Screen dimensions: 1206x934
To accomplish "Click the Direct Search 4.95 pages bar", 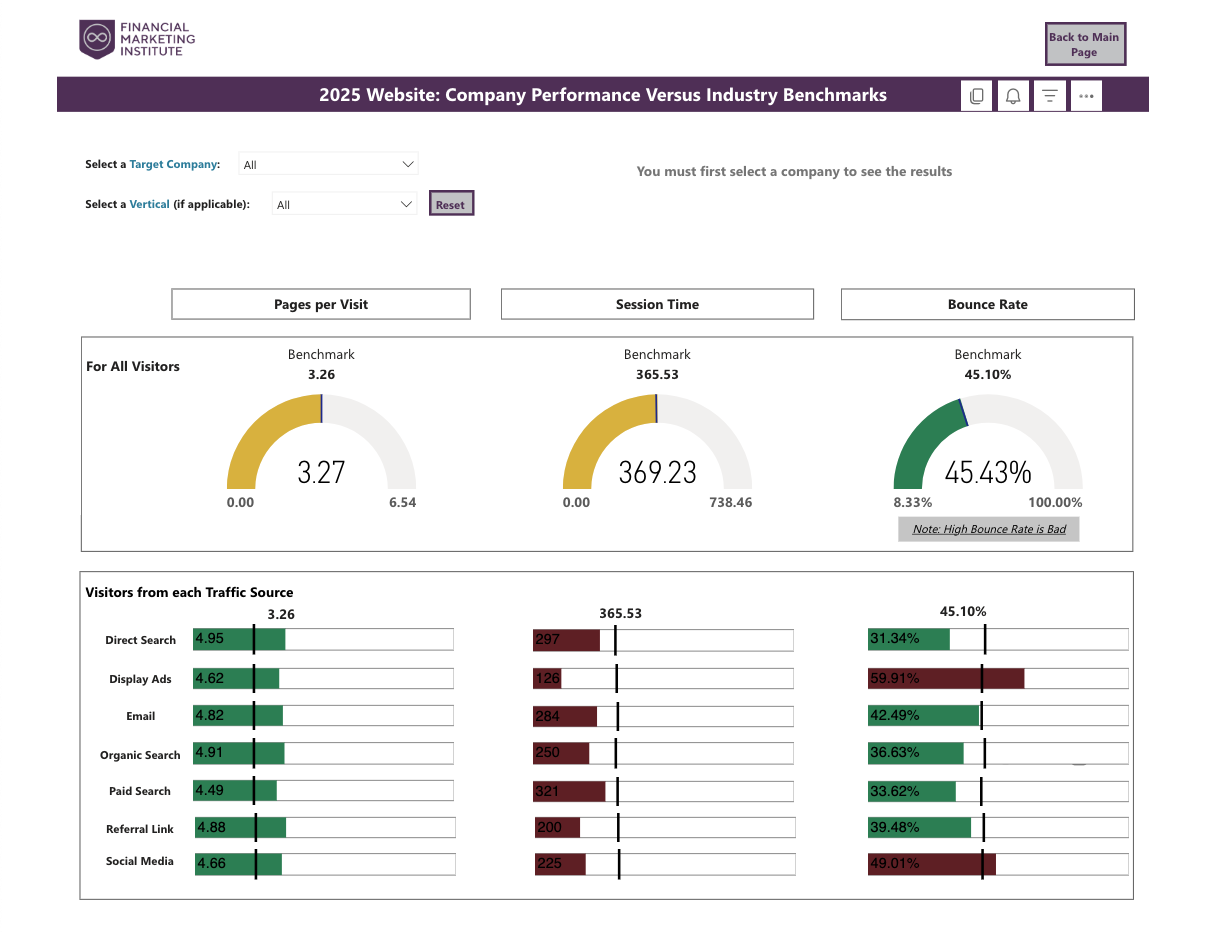I will point(239,639).
